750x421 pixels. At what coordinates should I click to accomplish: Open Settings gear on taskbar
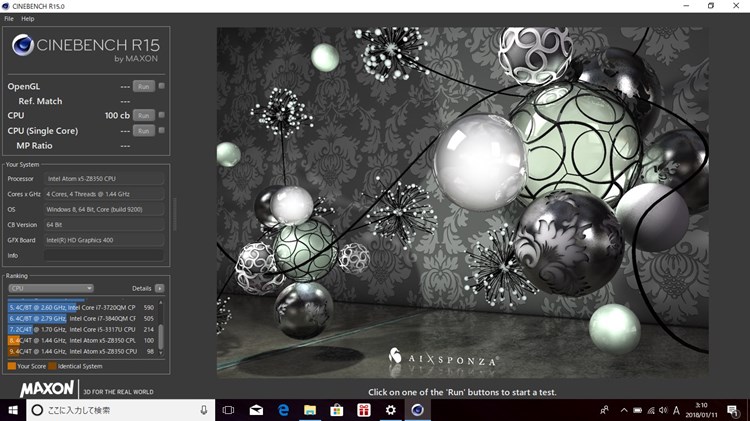pos(391,410)
